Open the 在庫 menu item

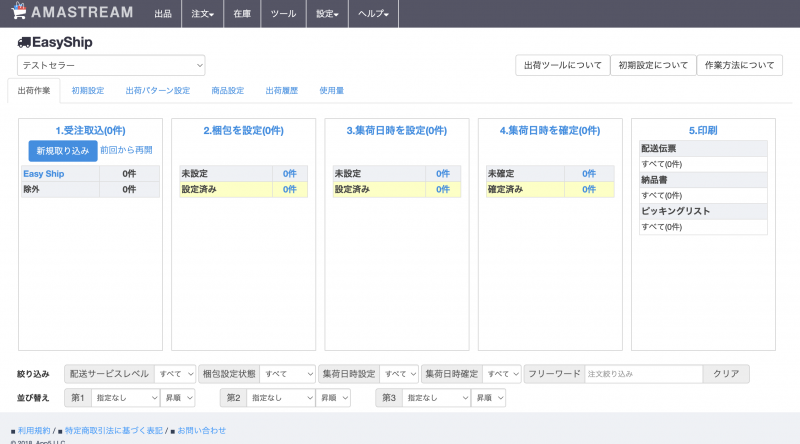[x=242, y=14]
